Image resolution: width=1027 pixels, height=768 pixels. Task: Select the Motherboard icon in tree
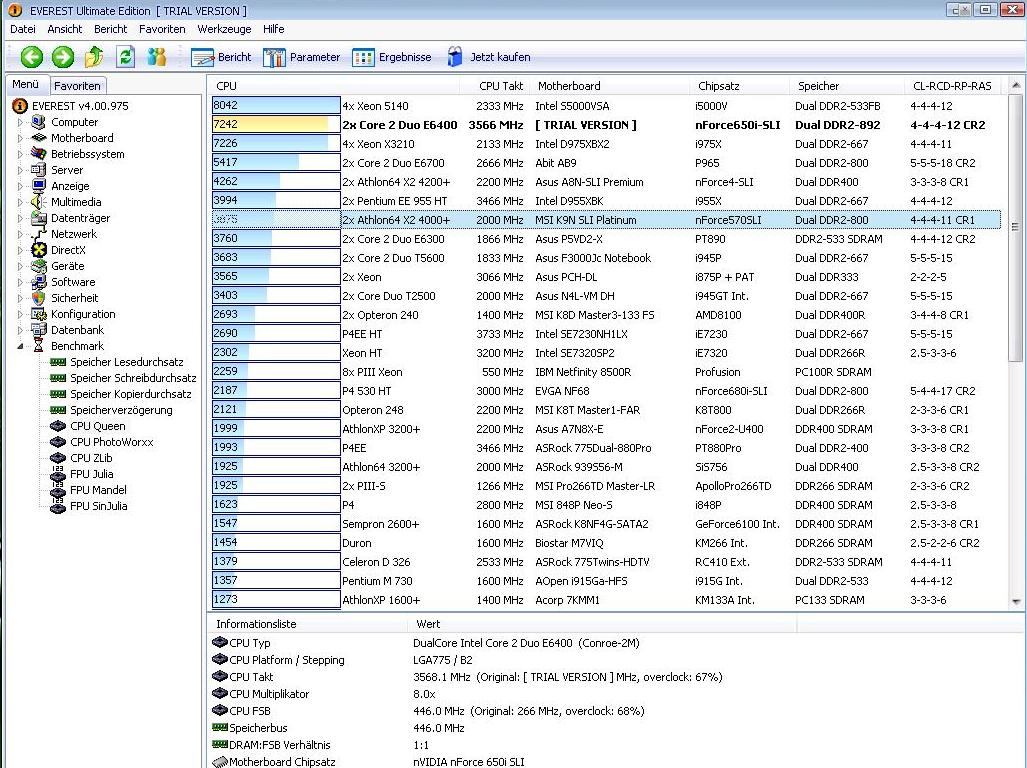(39, 138)
